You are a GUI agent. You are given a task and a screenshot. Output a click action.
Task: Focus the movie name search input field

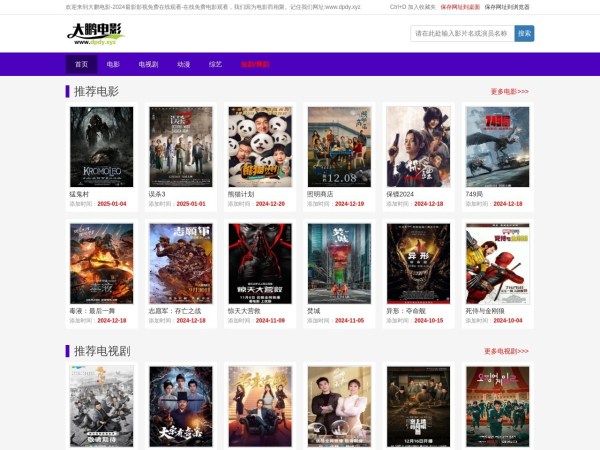tap(462, 33)
